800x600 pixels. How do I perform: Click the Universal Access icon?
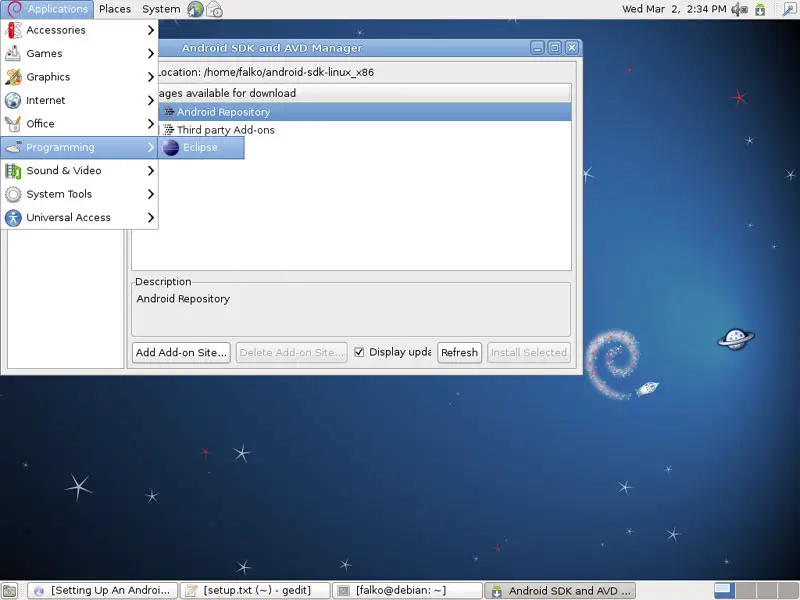tap(13, 218)
